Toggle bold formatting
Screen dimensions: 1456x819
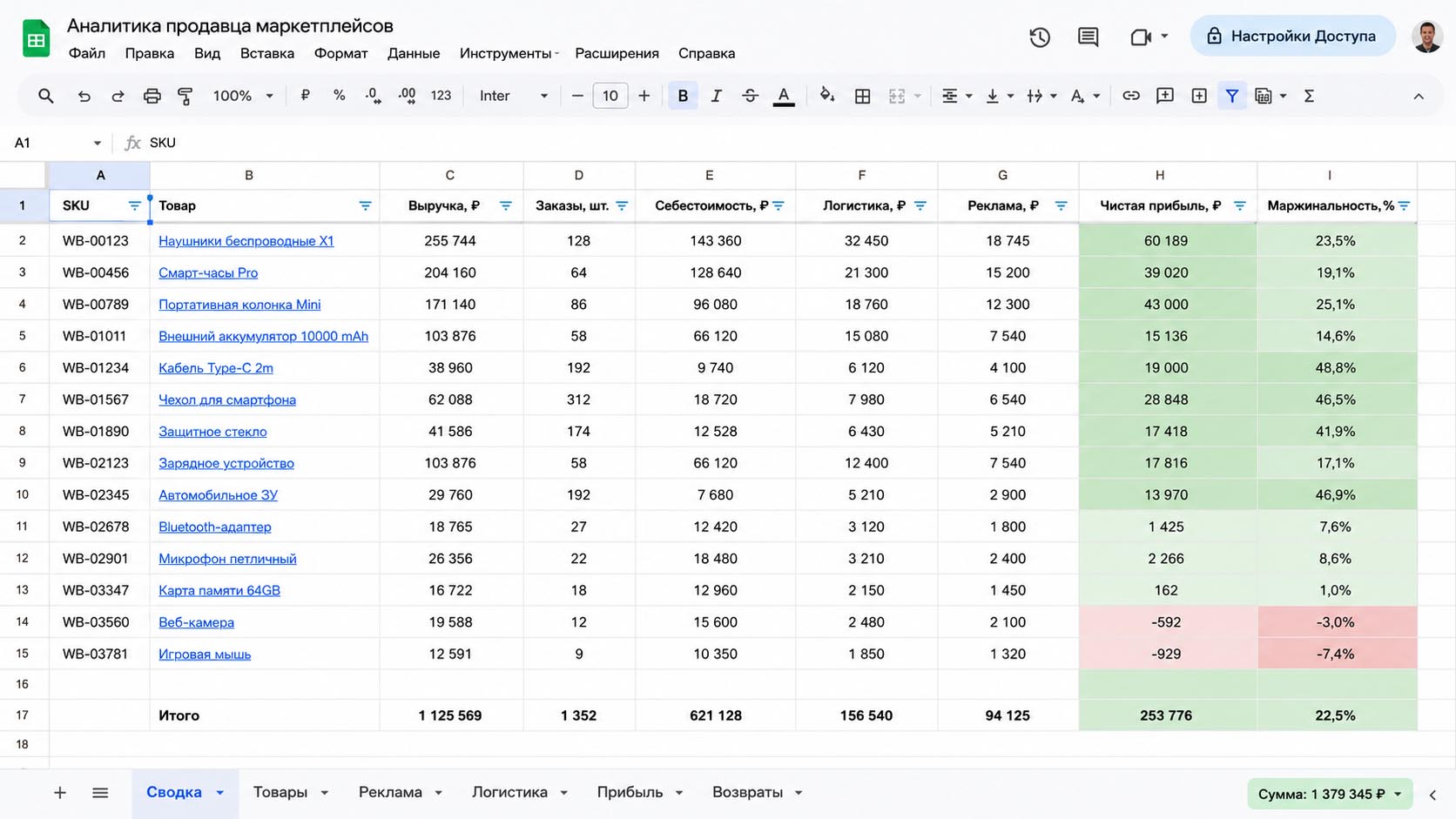(x=683, y=96)
